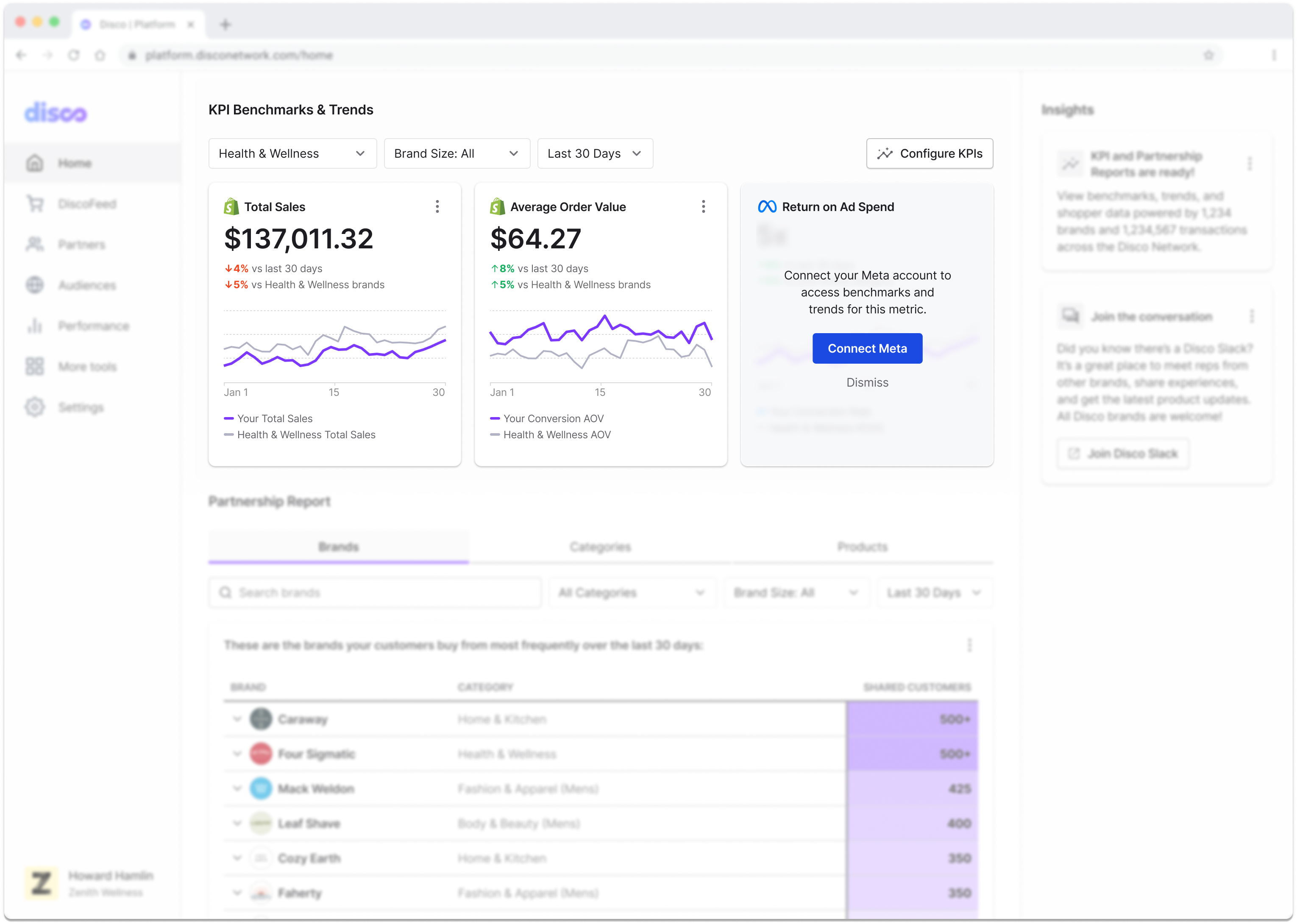The height and width of the screenshot is (924, 1297).
Task: Click 'Health & Wellness AOV' legend entry
Action: point(550,435)
